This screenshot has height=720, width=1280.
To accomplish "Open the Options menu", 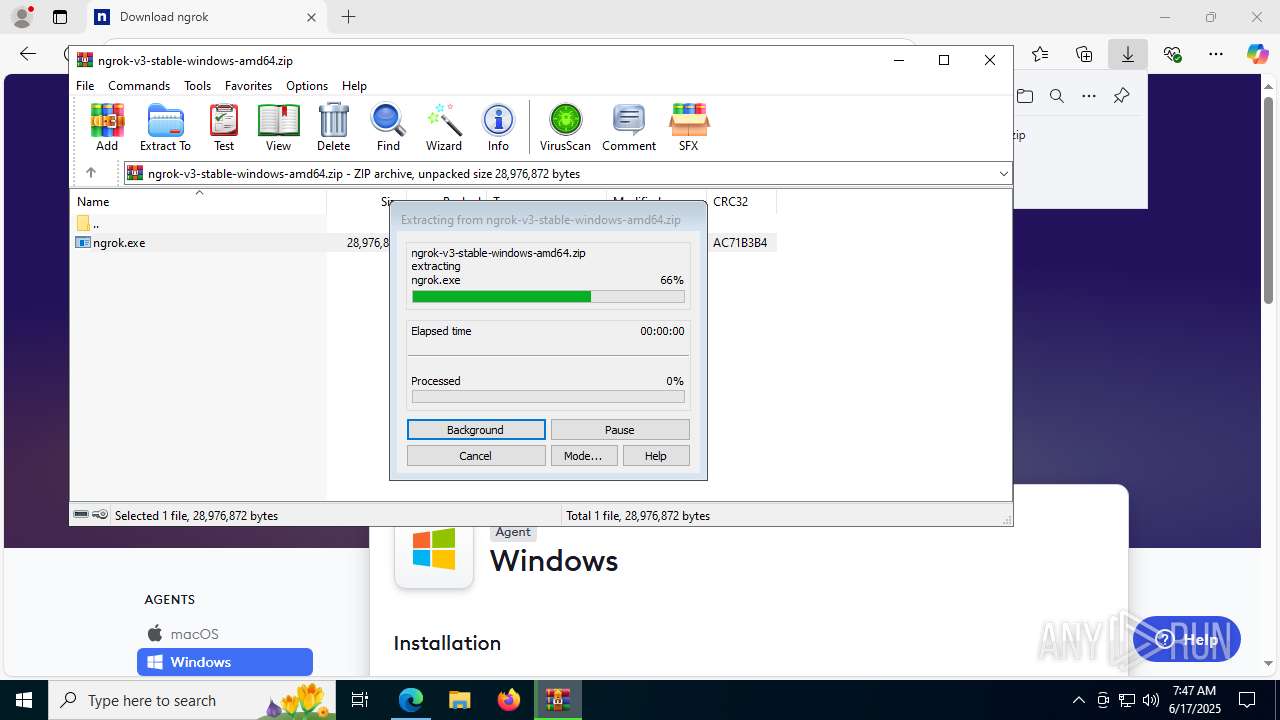I will (307, 86).
